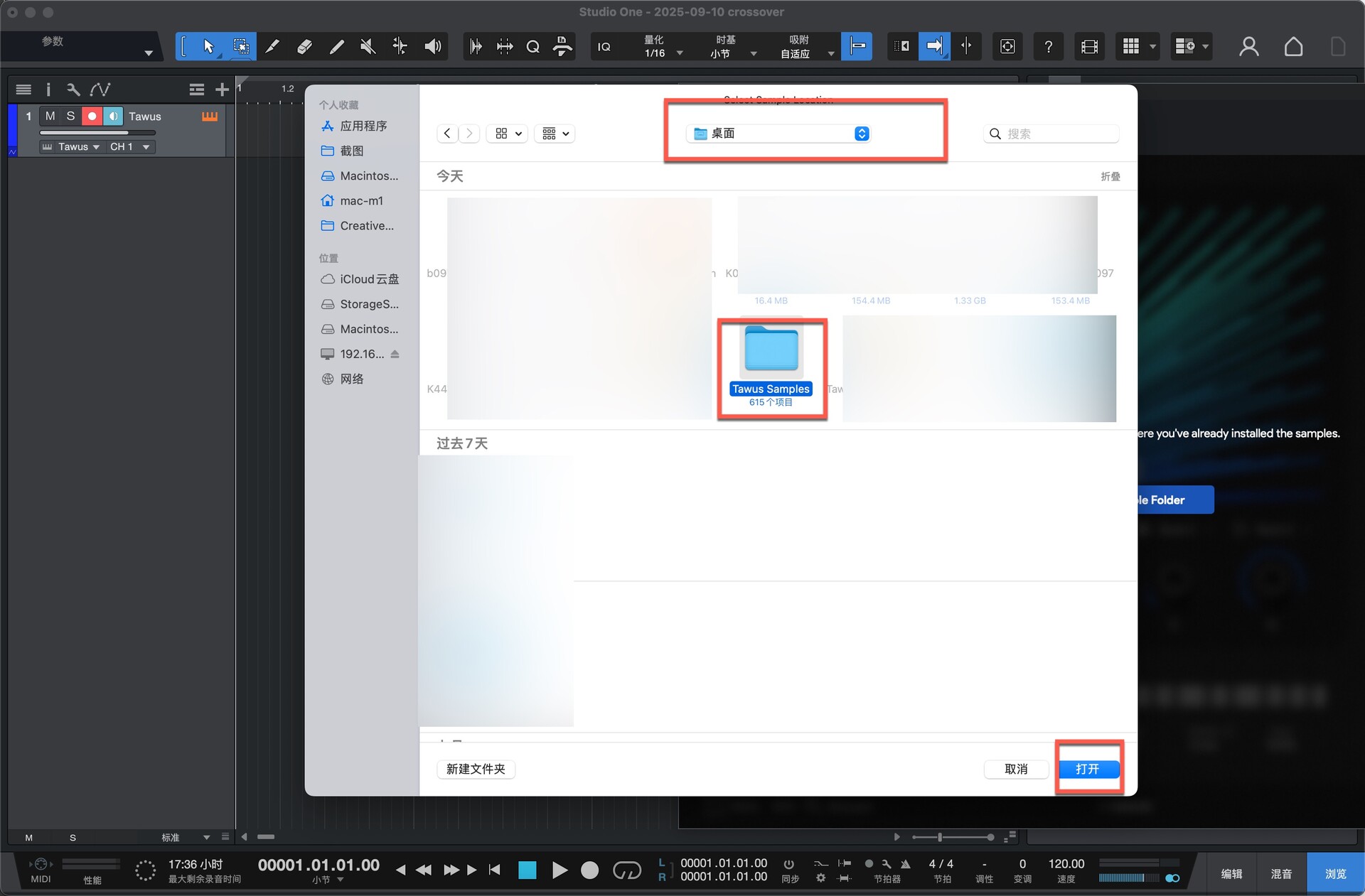Screen dimensions: 1365x896
Task: Open the video player film icon
Action: coord(1089,47)
